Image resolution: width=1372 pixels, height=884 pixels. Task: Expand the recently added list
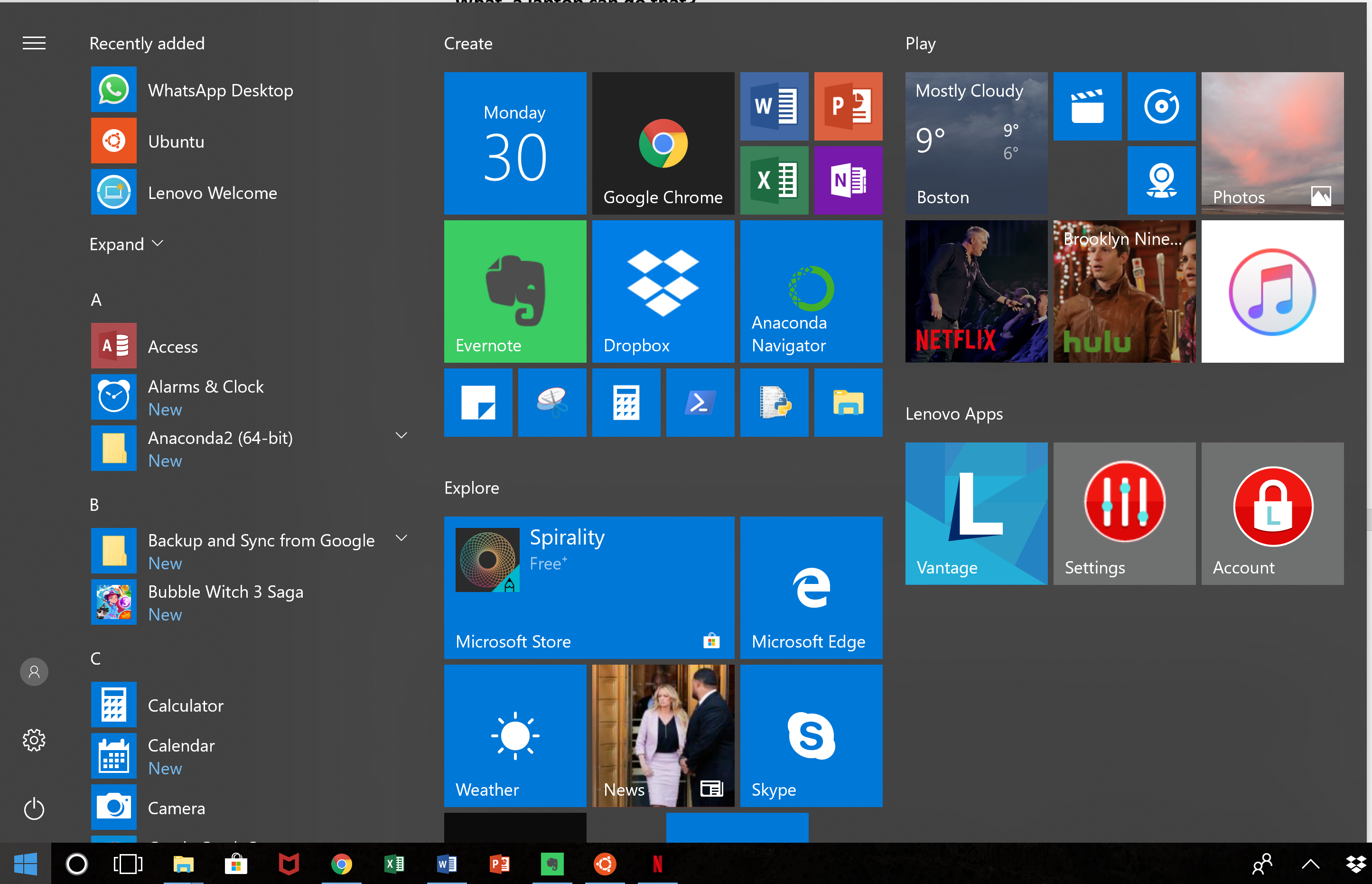126,244
